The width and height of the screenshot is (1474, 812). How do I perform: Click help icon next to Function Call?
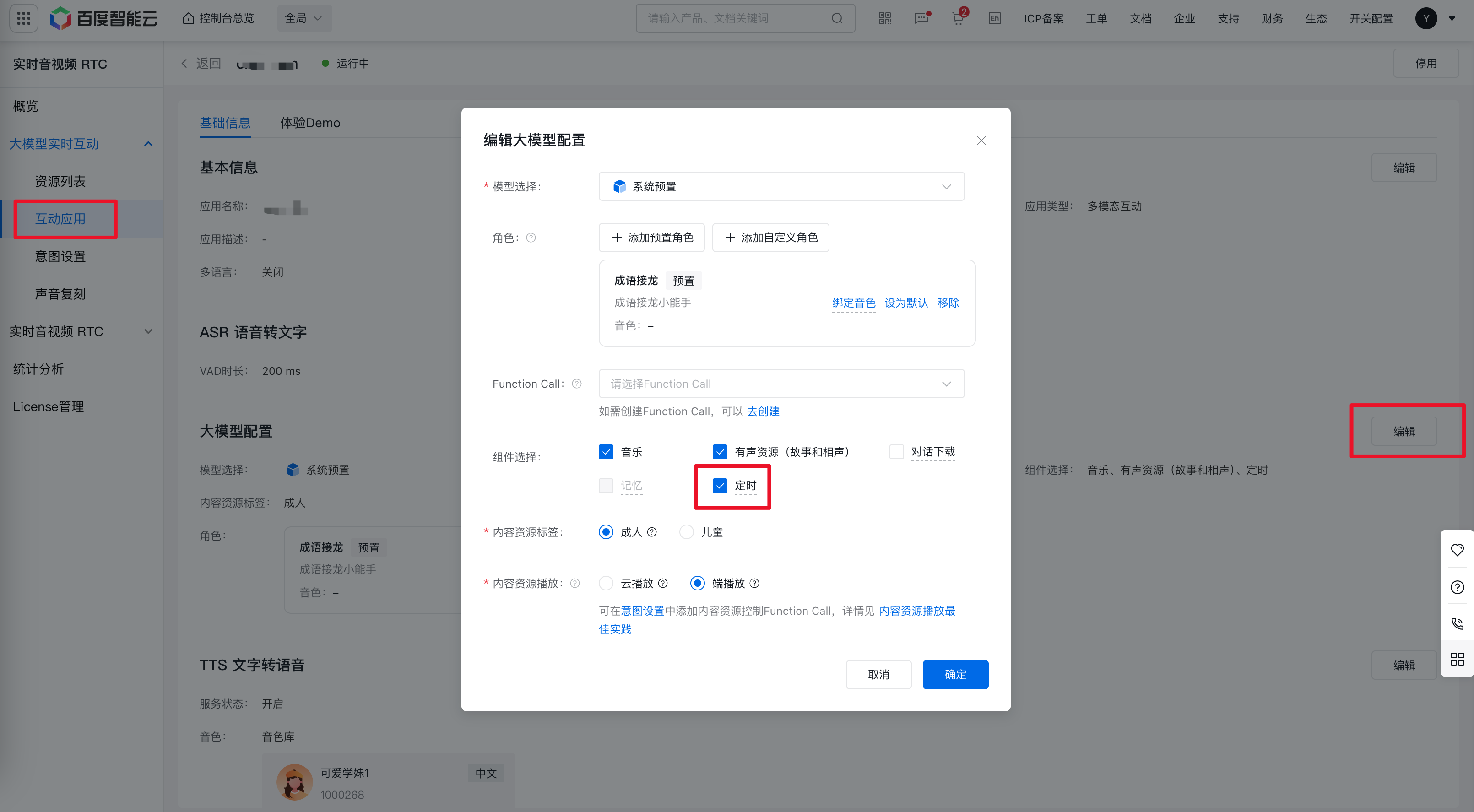tap(577, 384)
